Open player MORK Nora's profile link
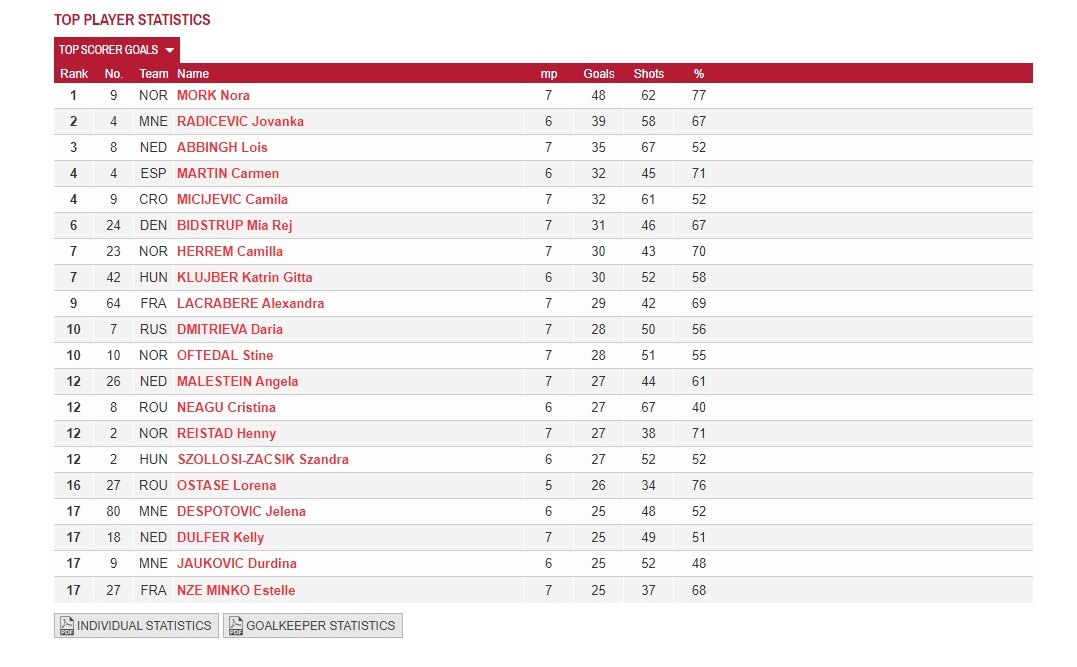This screenshot has width=1077, height=667. pyautogui.click(x=213, y=96)
